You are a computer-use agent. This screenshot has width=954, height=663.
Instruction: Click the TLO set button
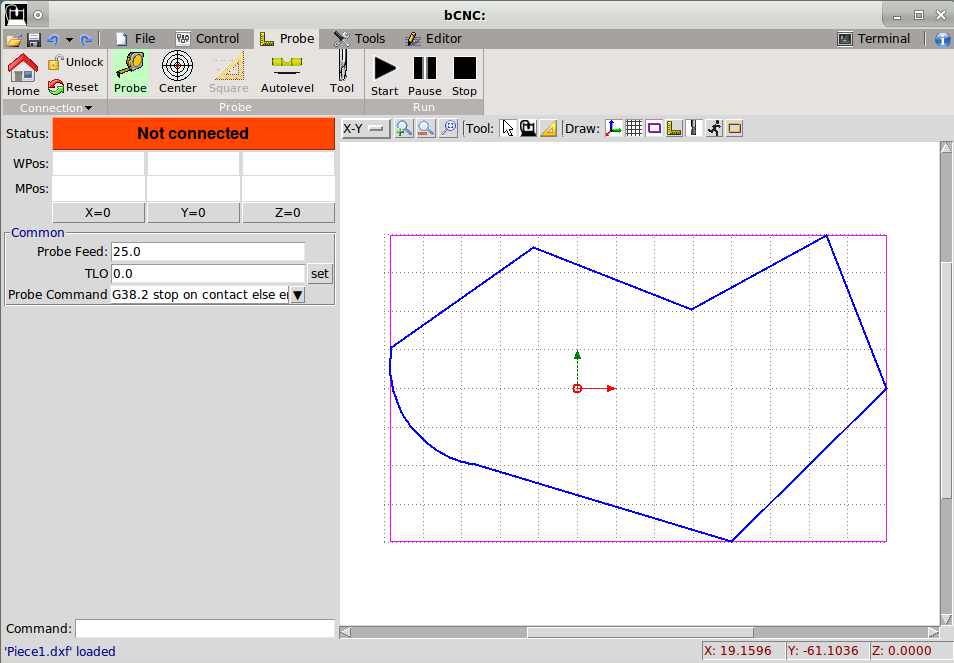[x=320, y=274]
